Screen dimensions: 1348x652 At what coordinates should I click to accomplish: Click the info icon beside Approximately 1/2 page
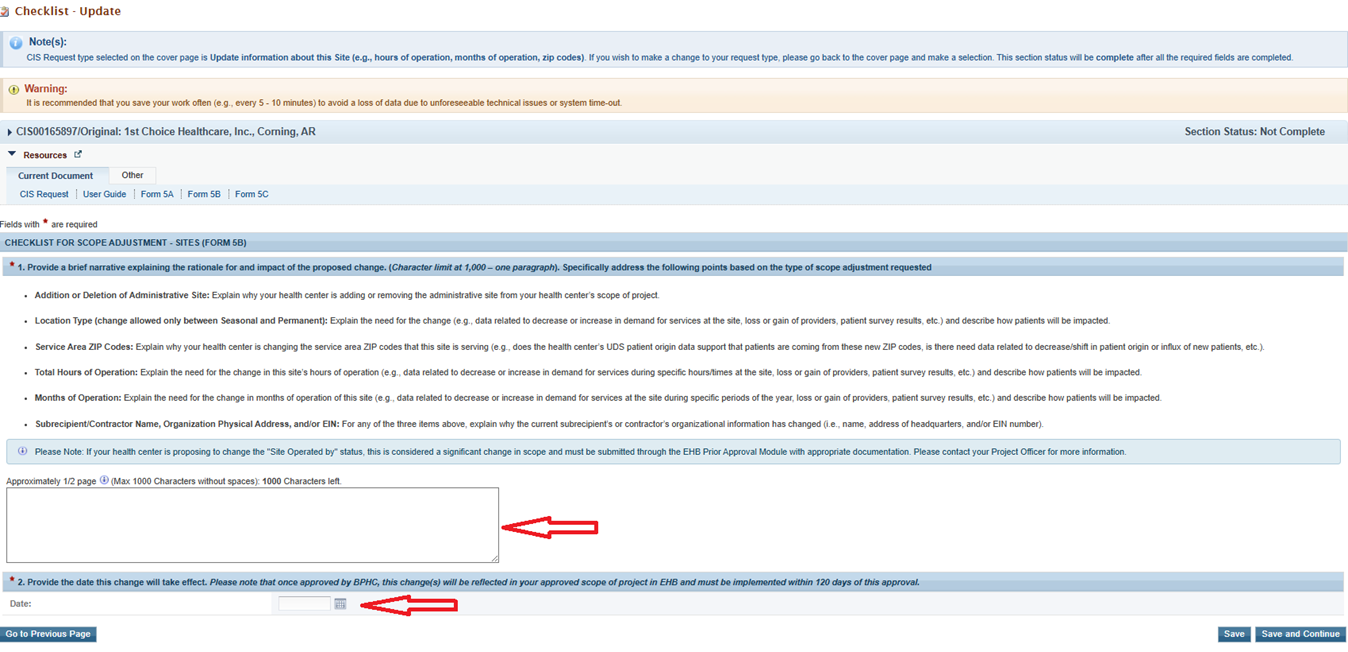104,481
